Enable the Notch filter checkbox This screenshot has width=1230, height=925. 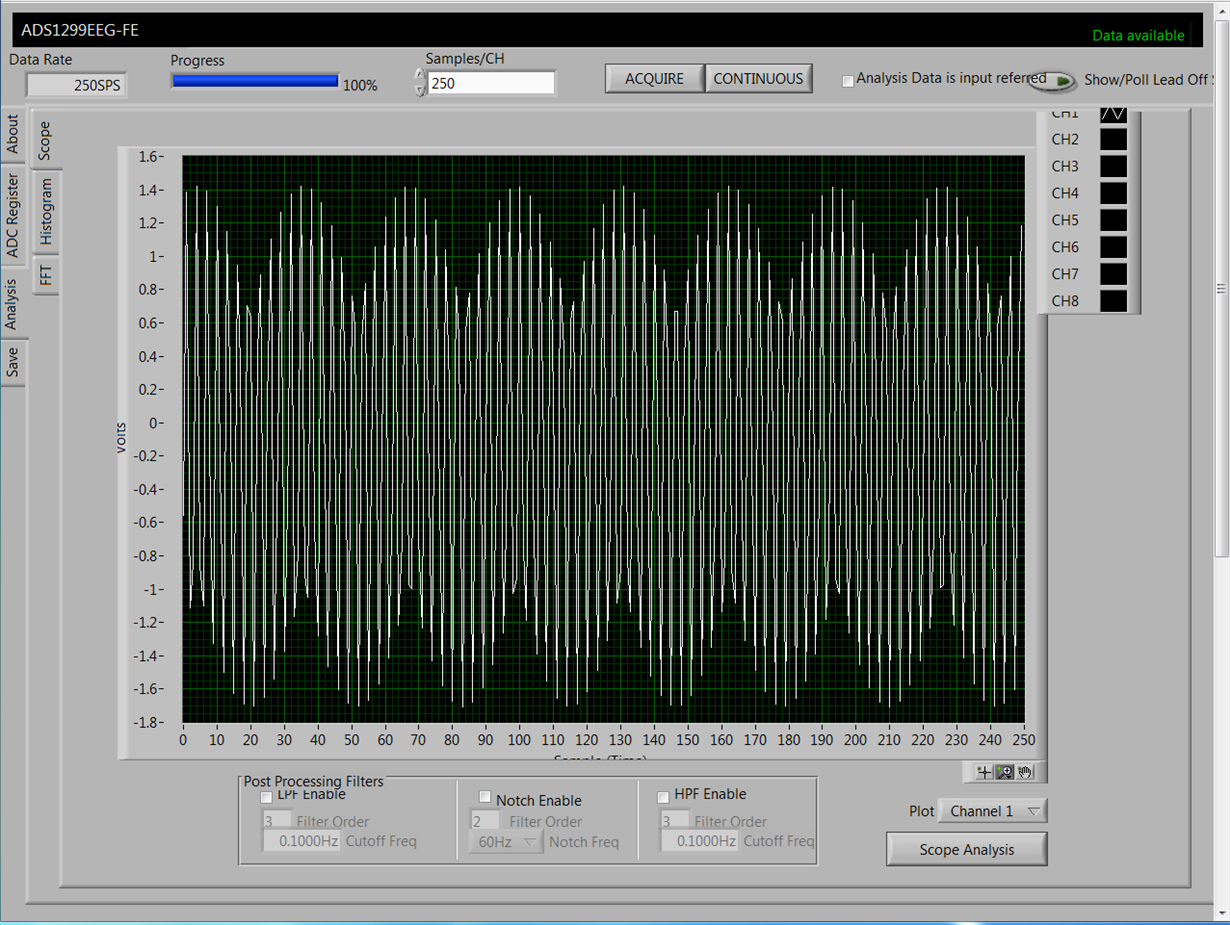(x=485, y=797)
